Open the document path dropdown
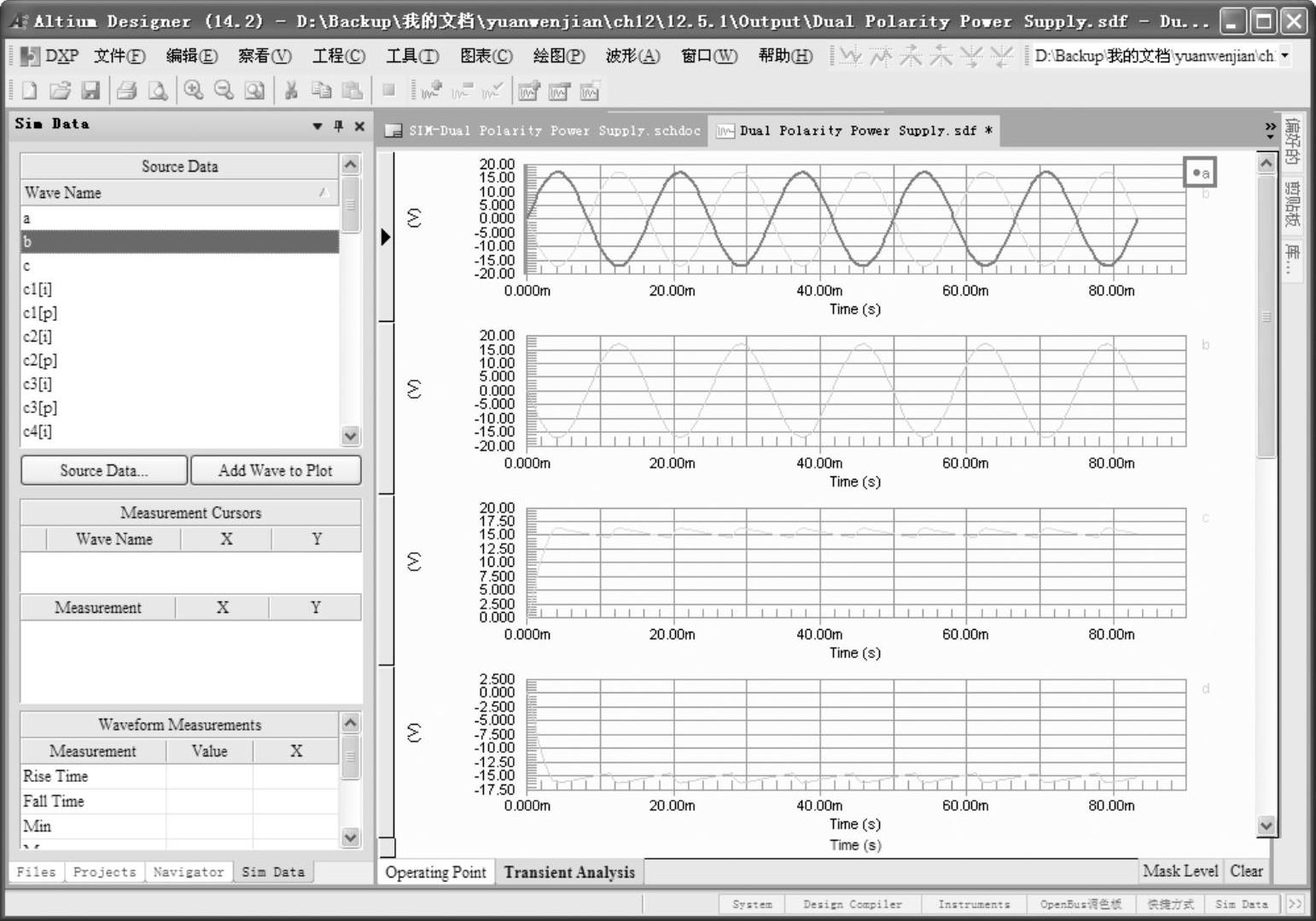1316x921 pixels. [1284, 56]
